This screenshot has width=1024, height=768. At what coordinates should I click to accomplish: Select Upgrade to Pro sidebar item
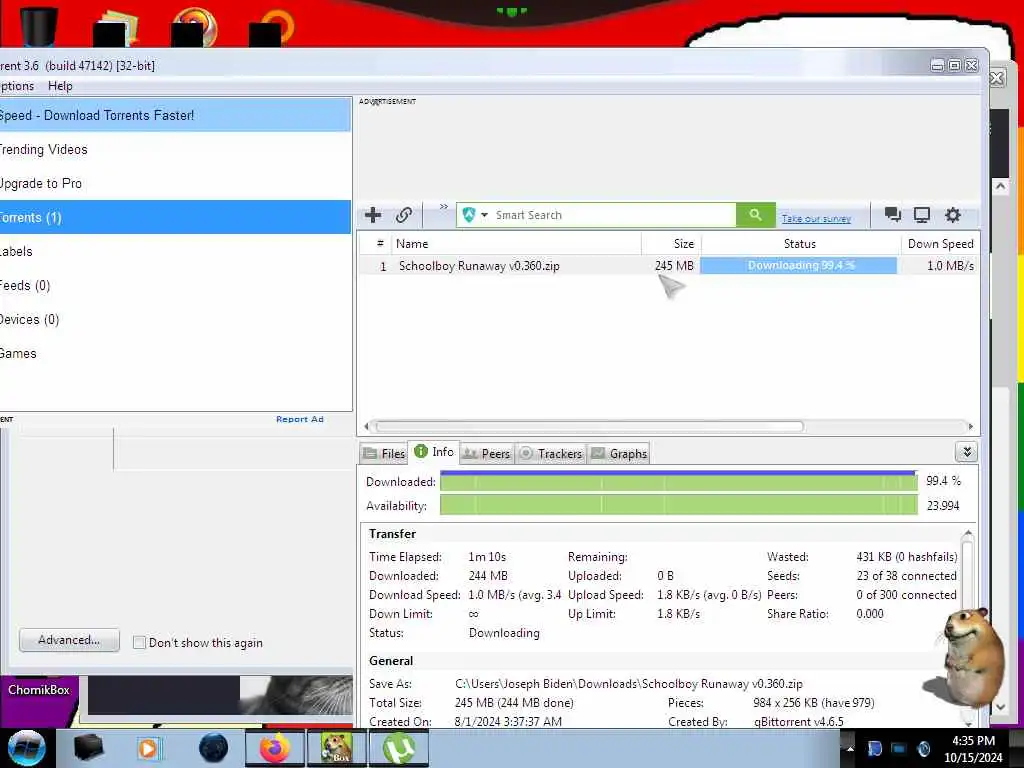(175, 184)
